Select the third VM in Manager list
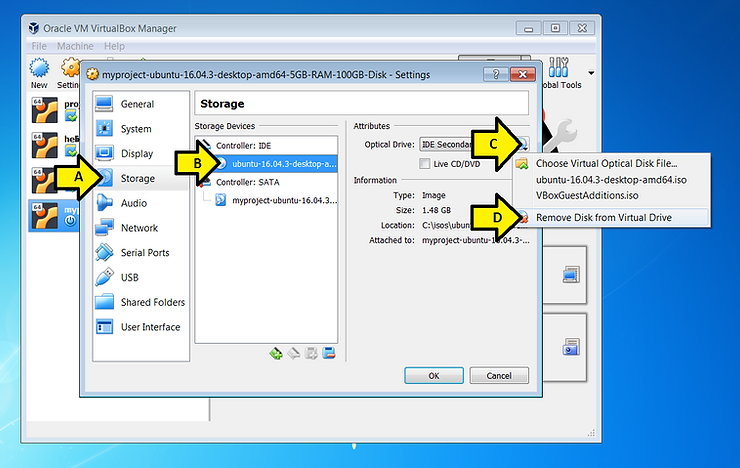 pyautogui.click(x=54, y=180)
